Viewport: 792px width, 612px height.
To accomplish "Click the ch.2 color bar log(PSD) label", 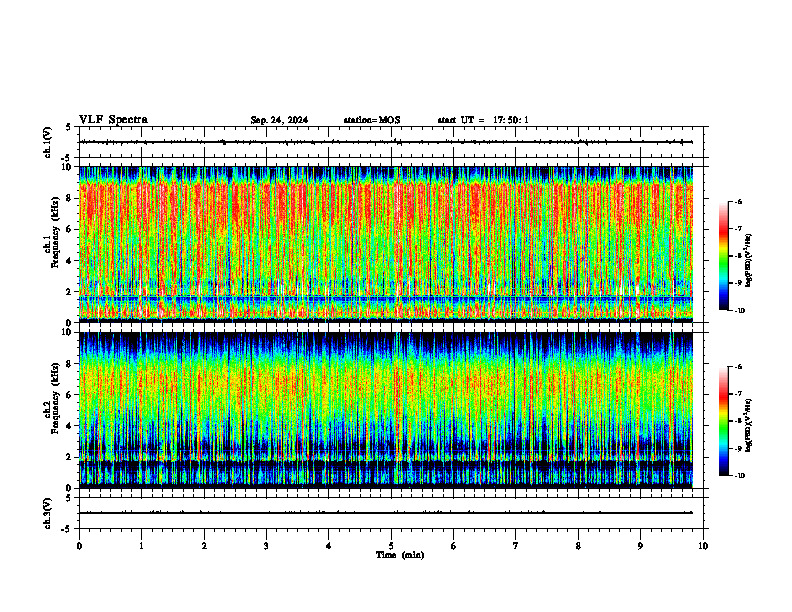I will (749, 426).
